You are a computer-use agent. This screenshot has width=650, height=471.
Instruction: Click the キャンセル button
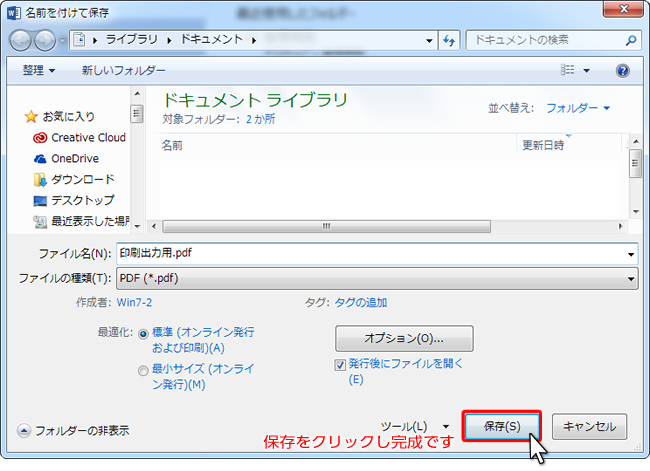(589, 426)
